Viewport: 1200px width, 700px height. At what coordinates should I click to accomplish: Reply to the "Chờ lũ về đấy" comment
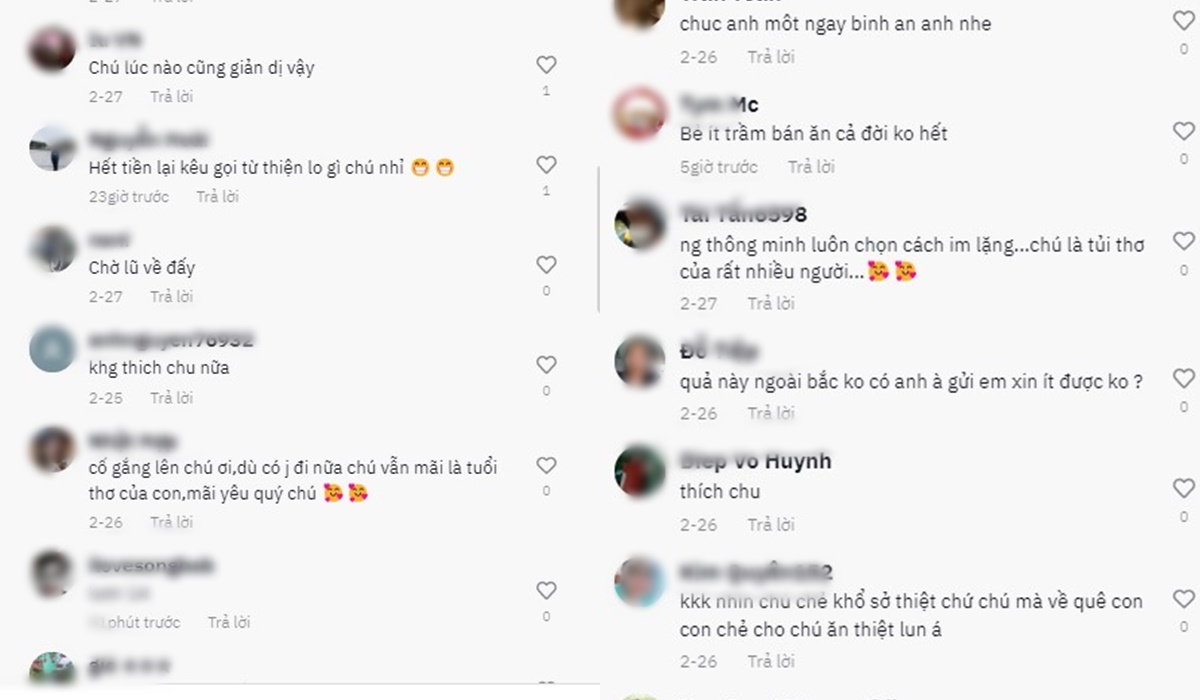click(x=172, y=297)
